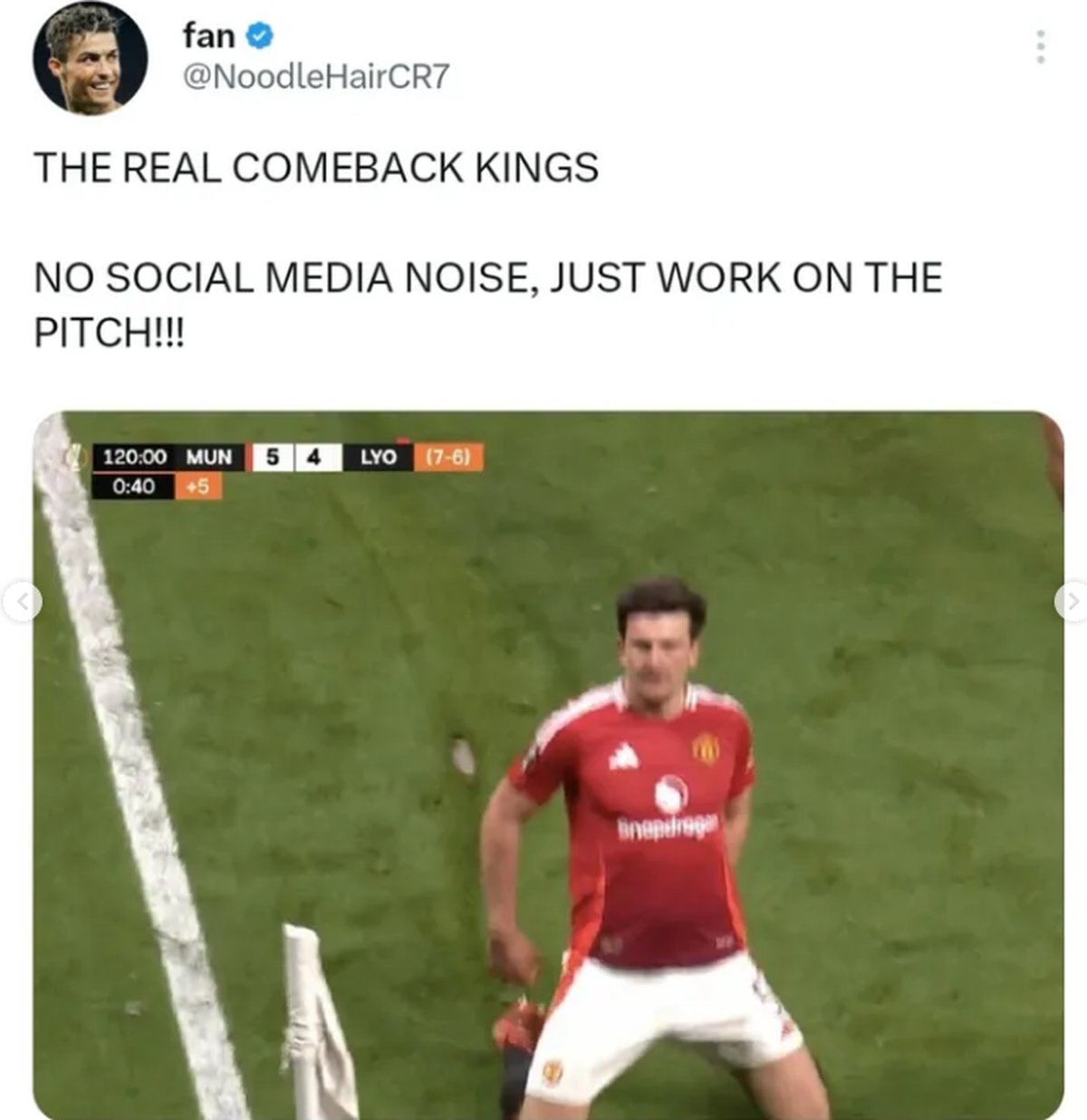Click the LYO team label
Image resolution: width=1087 pixels, height=1120 pixels.
pyautogui.click(x=379, y=458)
